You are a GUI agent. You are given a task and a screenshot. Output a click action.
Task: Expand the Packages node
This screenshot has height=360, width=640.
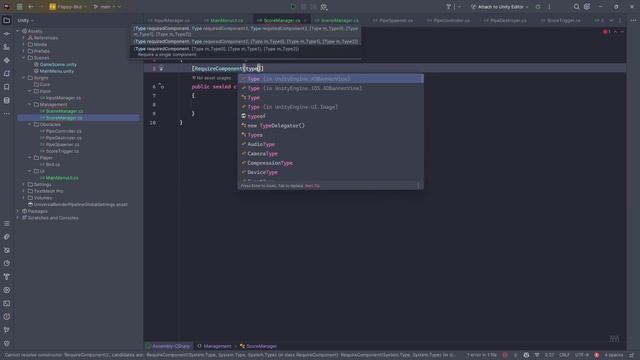tap(18, 211)
